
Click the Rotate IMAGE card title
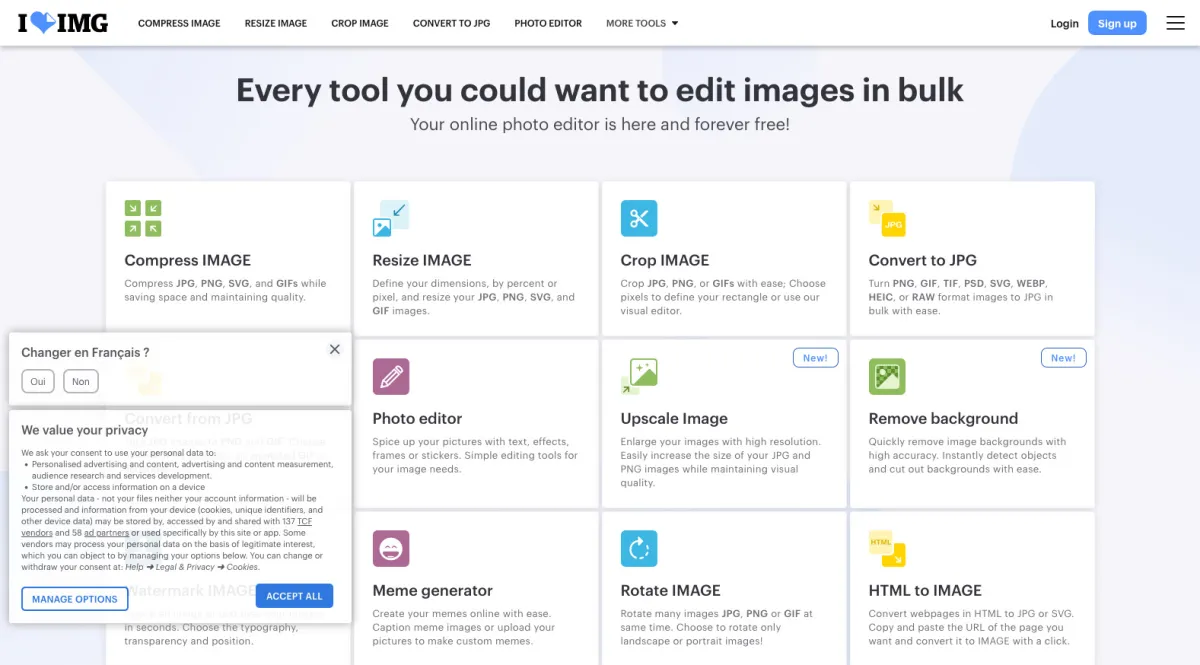pyautogui.click(x=671, y=590)
